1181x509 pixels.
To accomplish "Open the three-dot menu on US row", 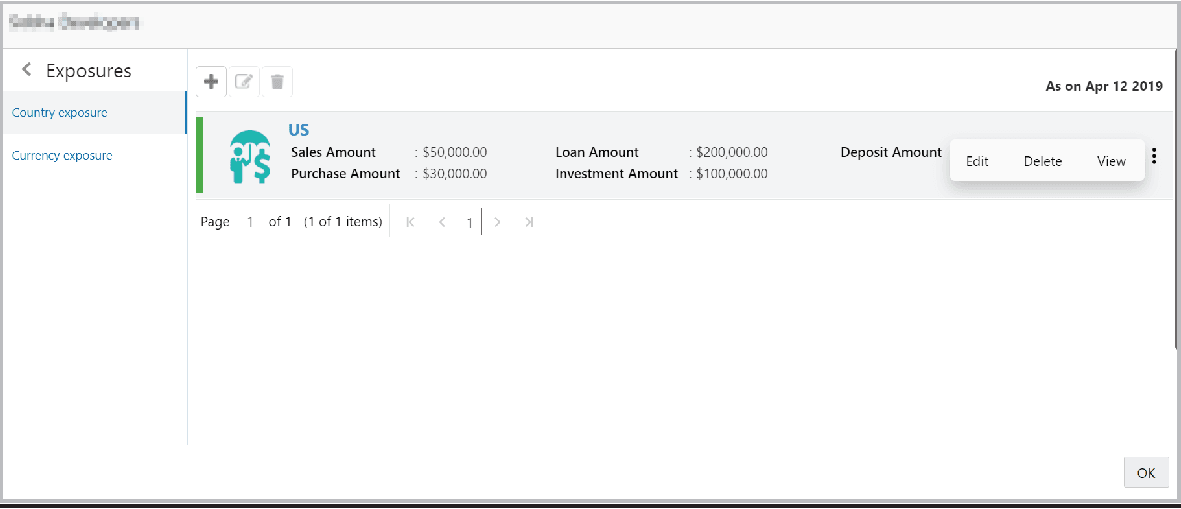I will [x=1155, y=156].
